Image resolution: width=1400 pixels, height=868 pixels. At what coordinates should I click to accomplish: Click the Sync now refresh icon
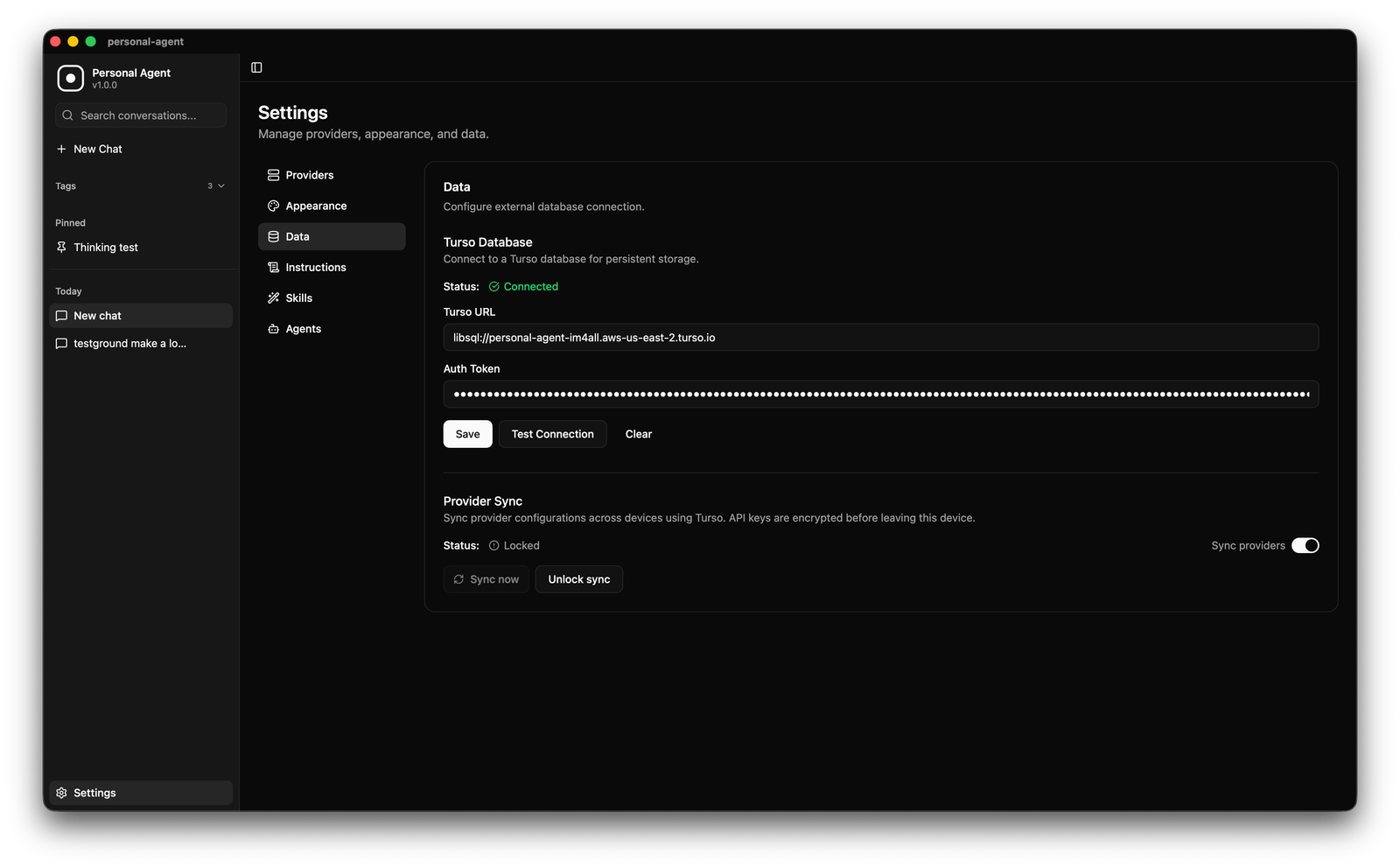click(458, 579)
